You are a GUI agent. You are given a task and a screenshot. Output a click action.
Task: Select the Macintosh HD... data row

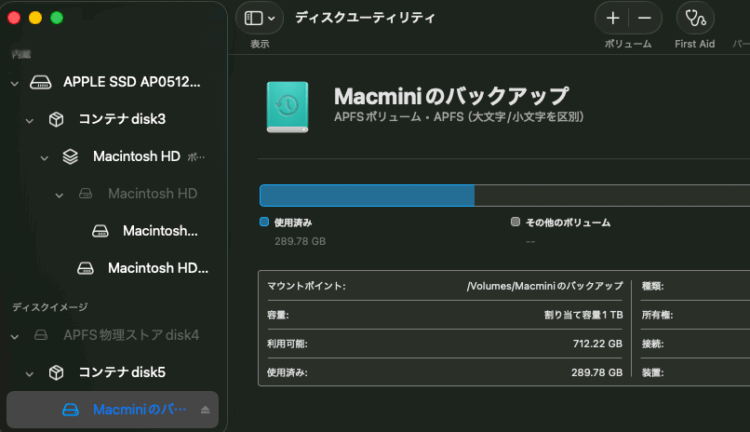pos(113,268)
